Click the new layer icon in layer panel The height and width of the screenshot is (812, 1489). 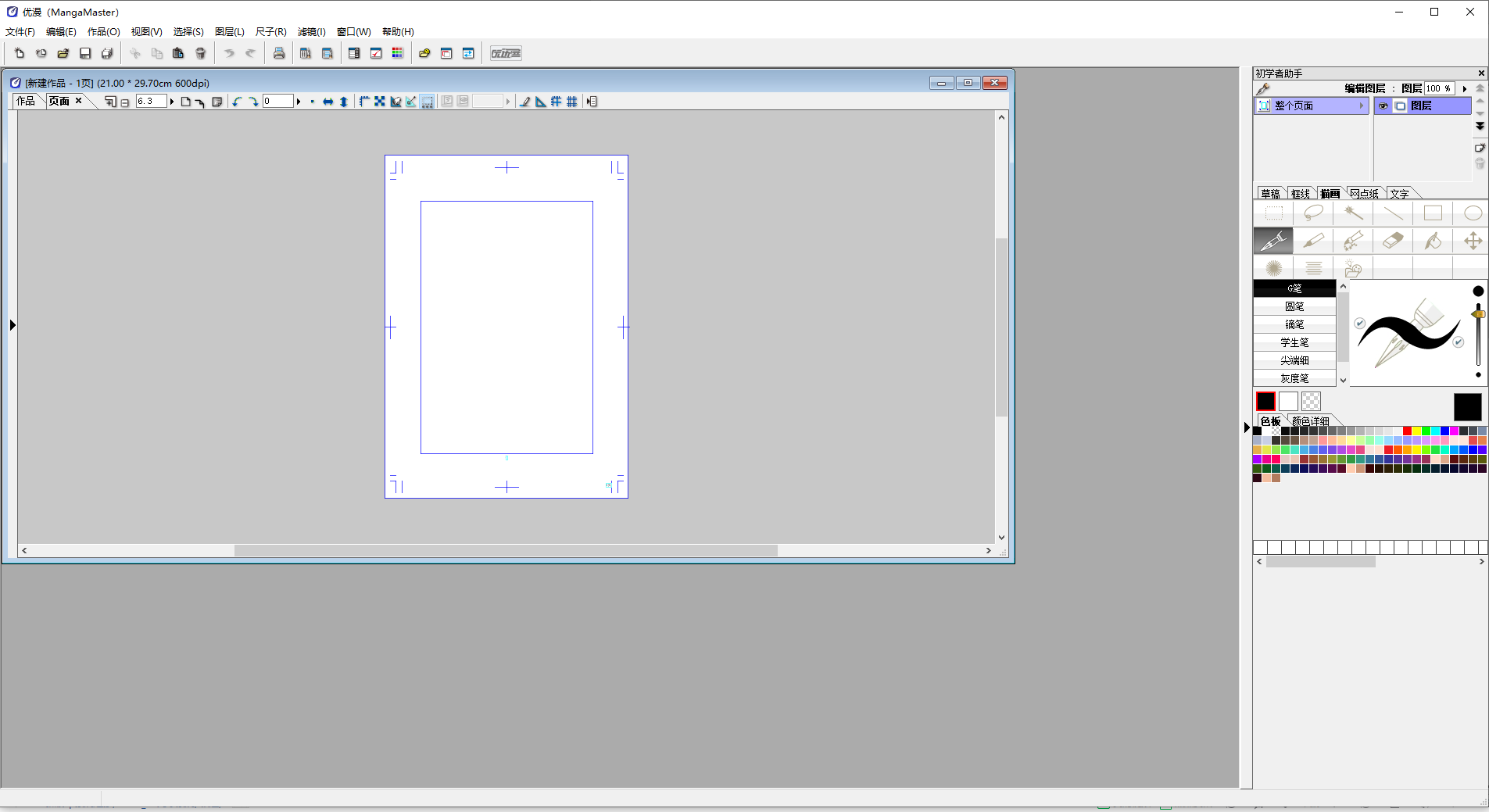[1479, 148]
